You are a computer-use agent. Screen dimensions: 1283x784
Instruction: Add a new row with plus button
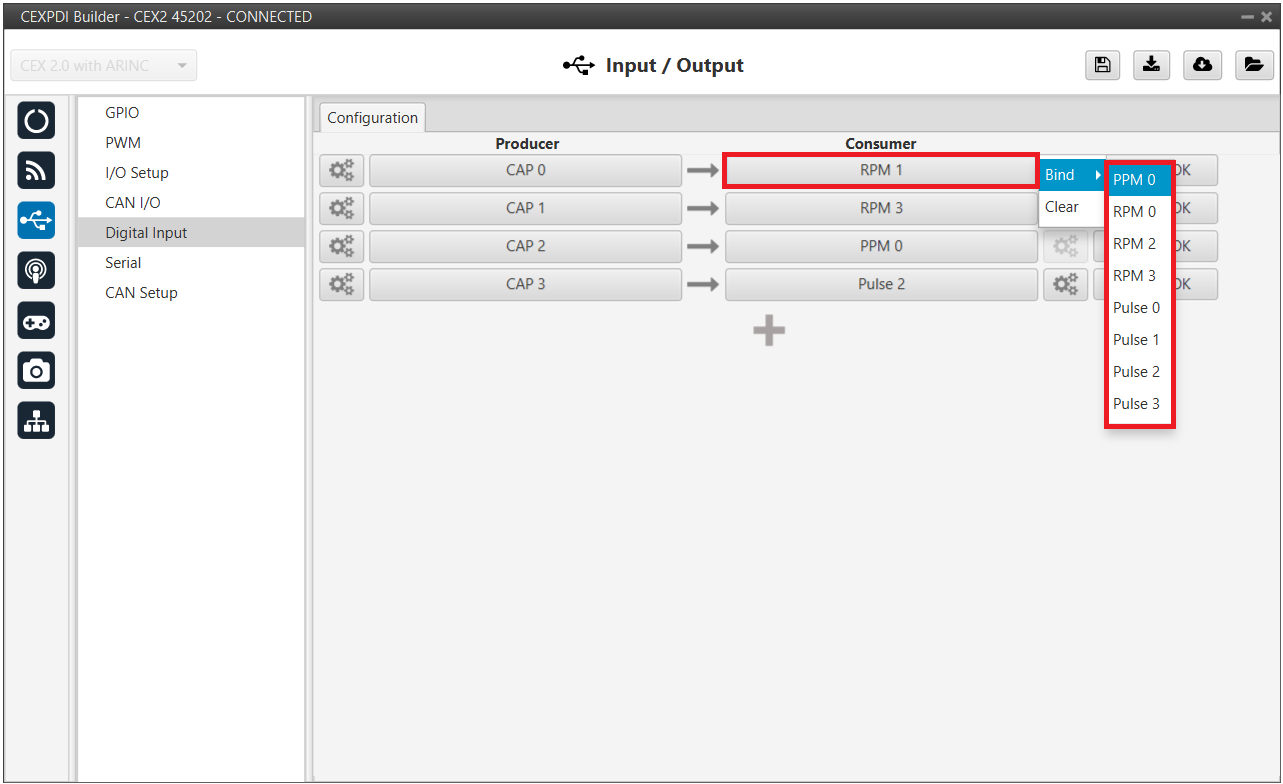point(768,331)
